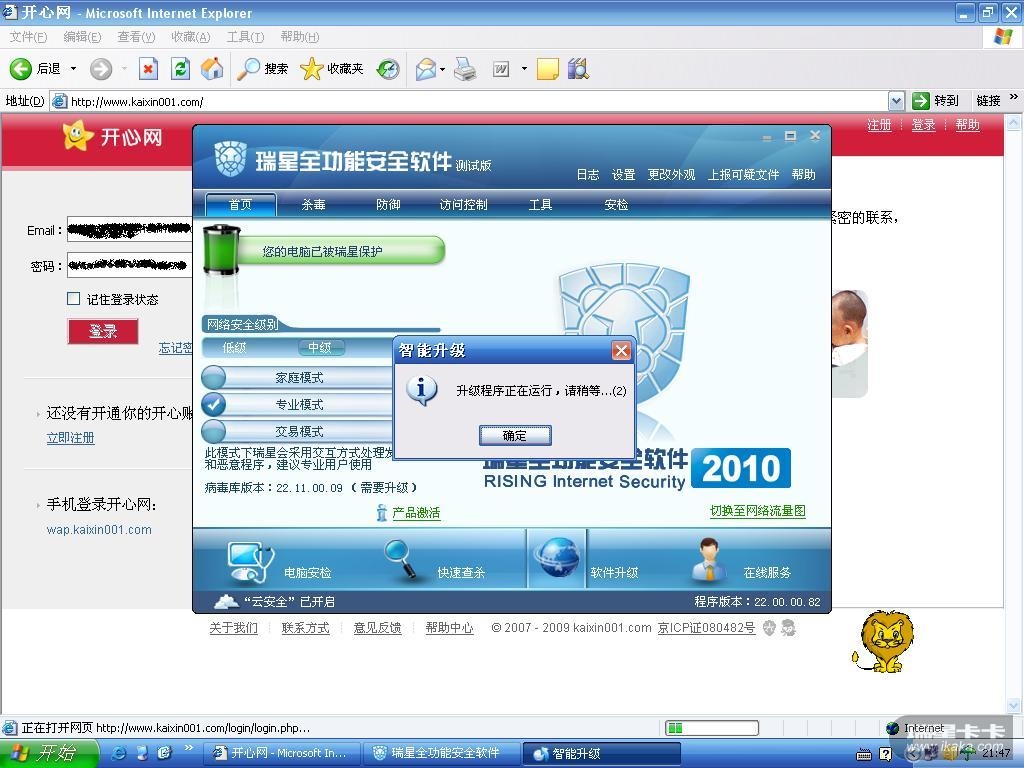This screenshot has height=768, width=1024.
Task: Open 工具 menu in Internet Explorer
Action: (x=245, y=37)
